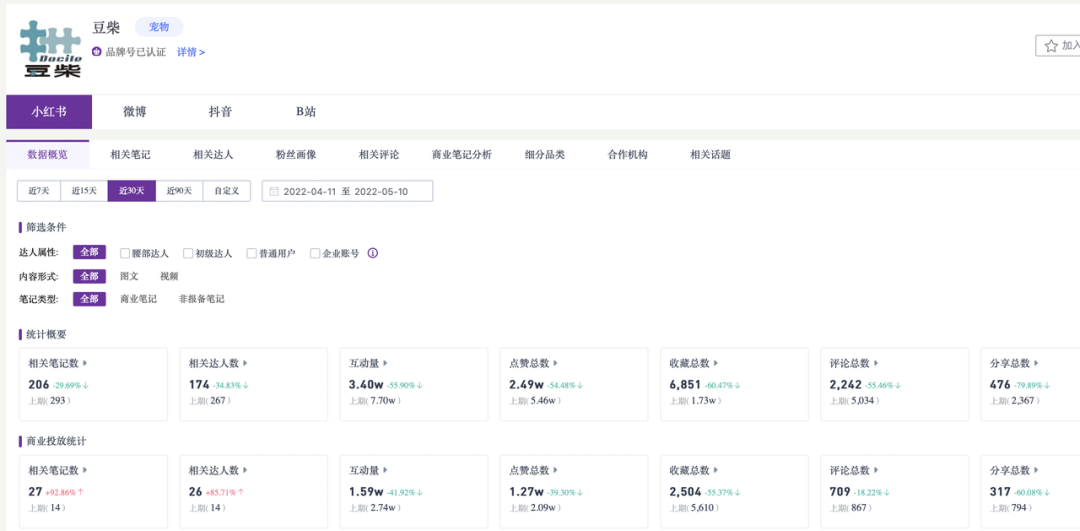
Task: Expand 相关达人数 arrow in 商业投放统计
Action: pyautogui.click(x=245, y=470)
